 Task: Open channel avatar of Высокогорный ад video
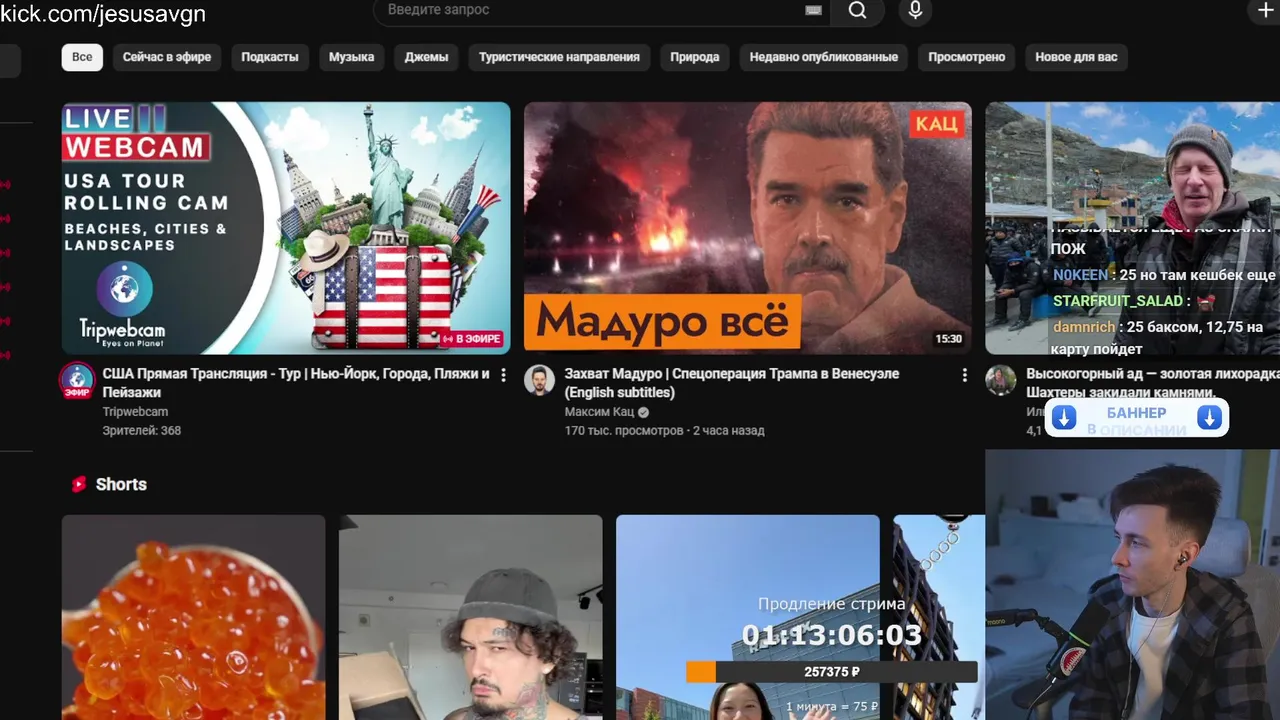click(x=1001, y=380)
